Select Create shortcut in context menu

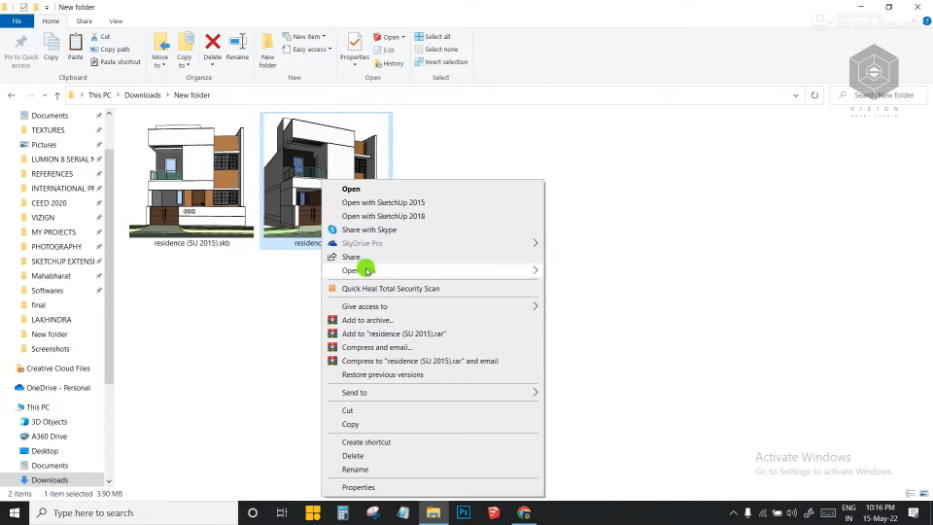(x=366, y=442)
